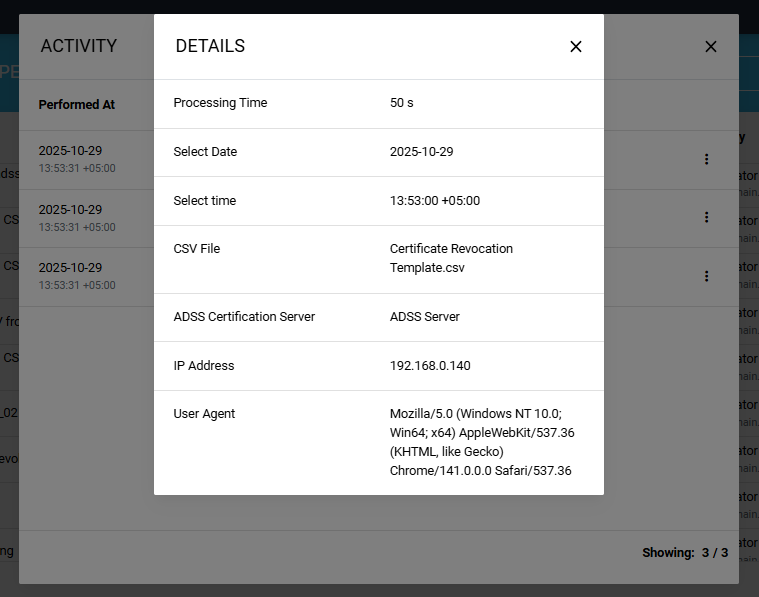Select the first activity row's date entry
759x597 pixels.
click(x=70, y=150)
